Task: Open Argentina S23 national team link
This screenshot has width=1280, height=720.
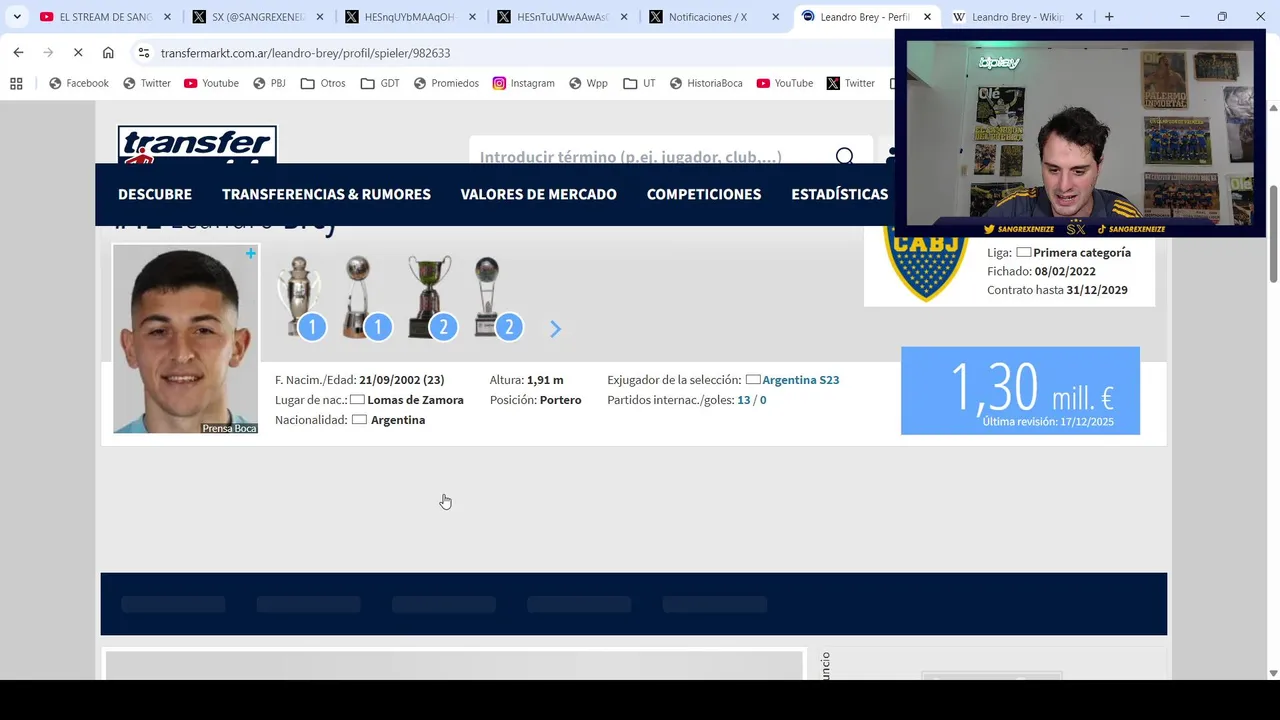Action: click(801, 380)
